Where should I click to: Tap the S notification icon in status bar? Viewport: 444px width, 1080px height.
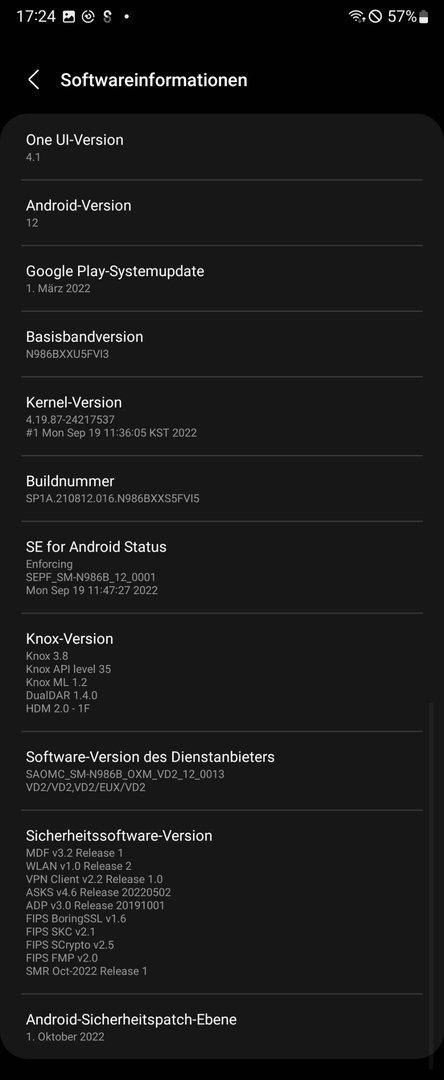tap(107, 17)
